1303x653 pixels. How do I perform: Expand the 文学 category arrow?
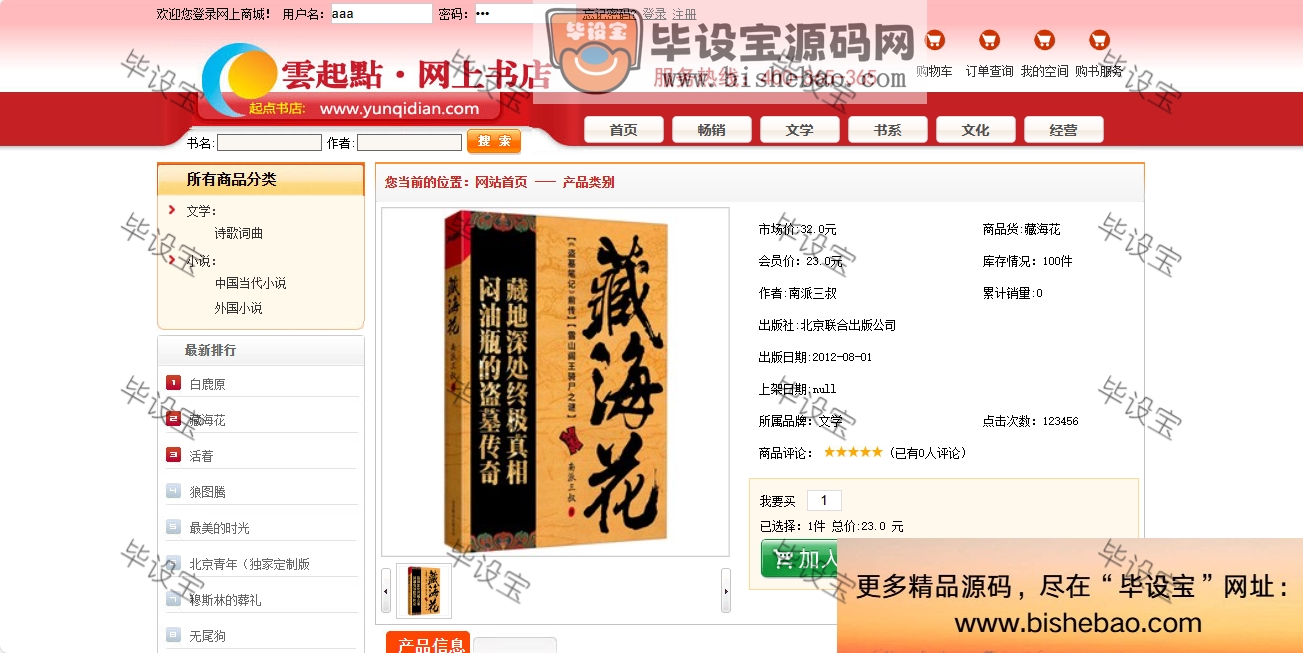tap(173, 210)
